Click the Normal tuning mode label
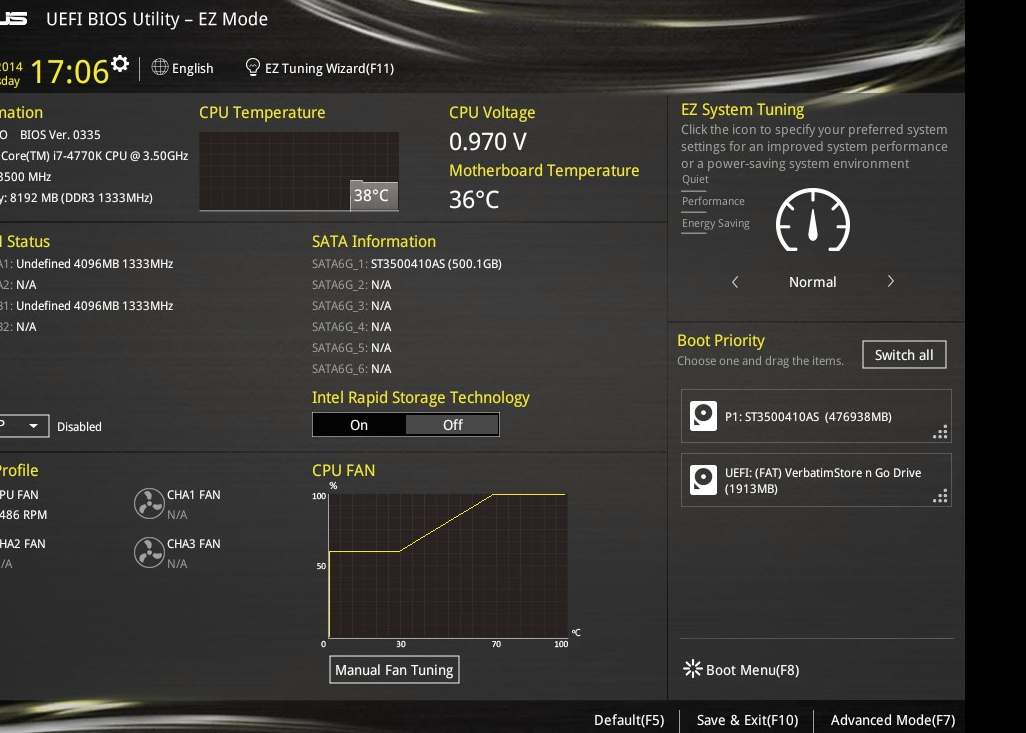 (x=813, y=282)
